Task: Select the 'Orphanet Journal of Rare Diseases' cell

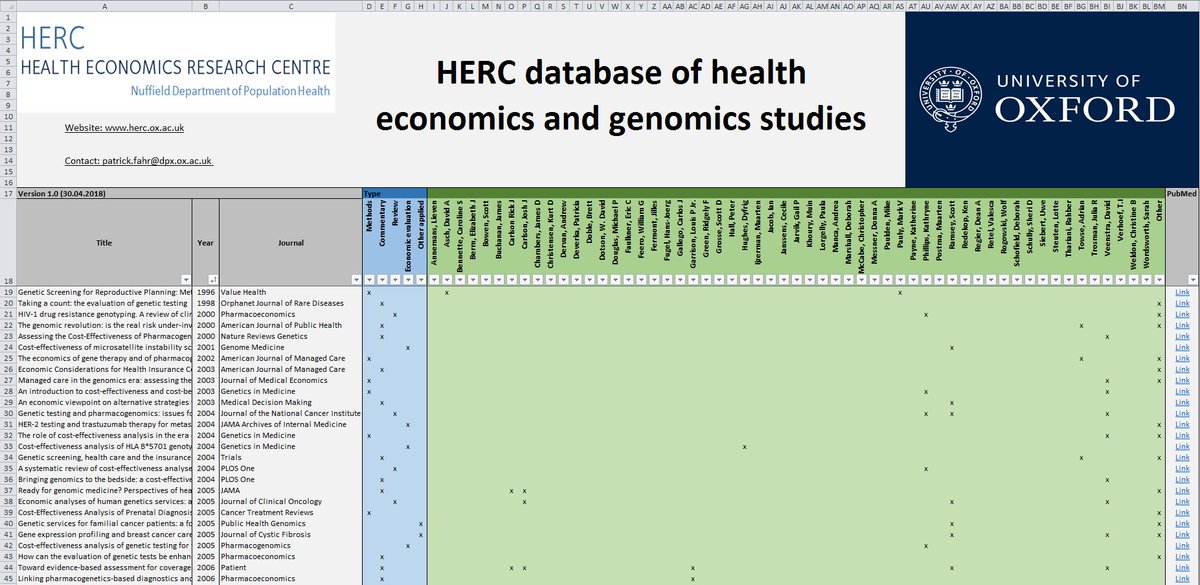Action: [290, 303]
